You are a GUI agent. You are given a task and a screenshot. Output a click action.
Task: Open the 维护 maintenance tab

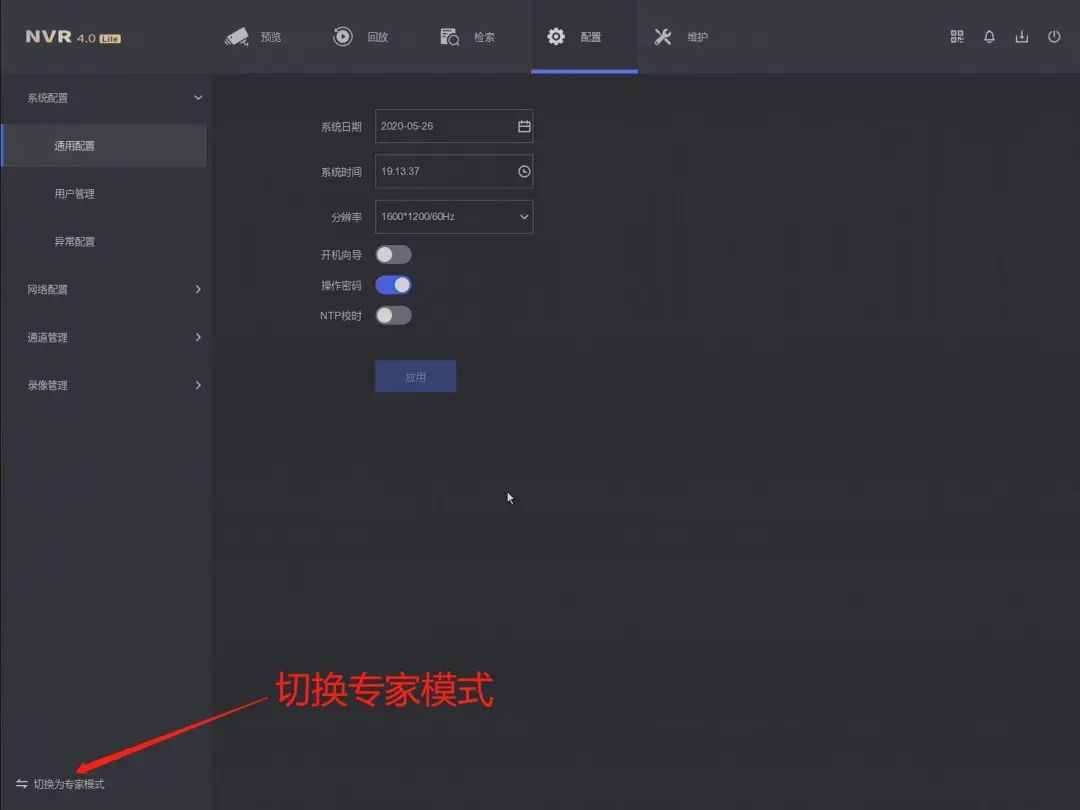[x=681, y=37]
